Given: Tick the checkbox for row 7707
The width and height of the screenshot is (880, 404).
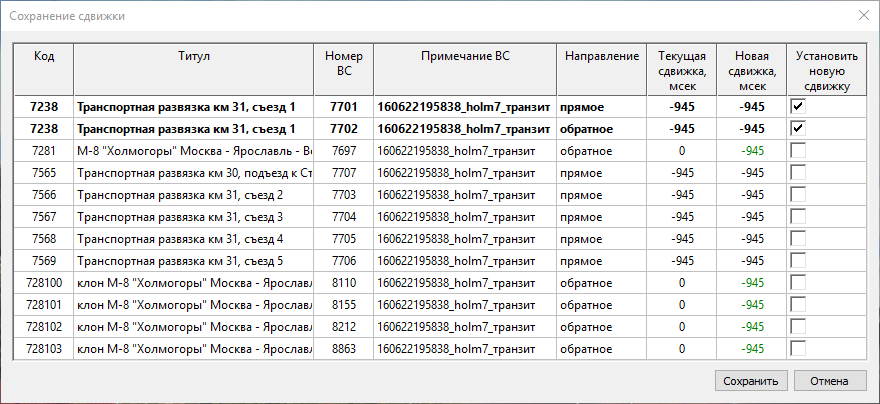Looking at the screenshot, I should pos(798,172).
